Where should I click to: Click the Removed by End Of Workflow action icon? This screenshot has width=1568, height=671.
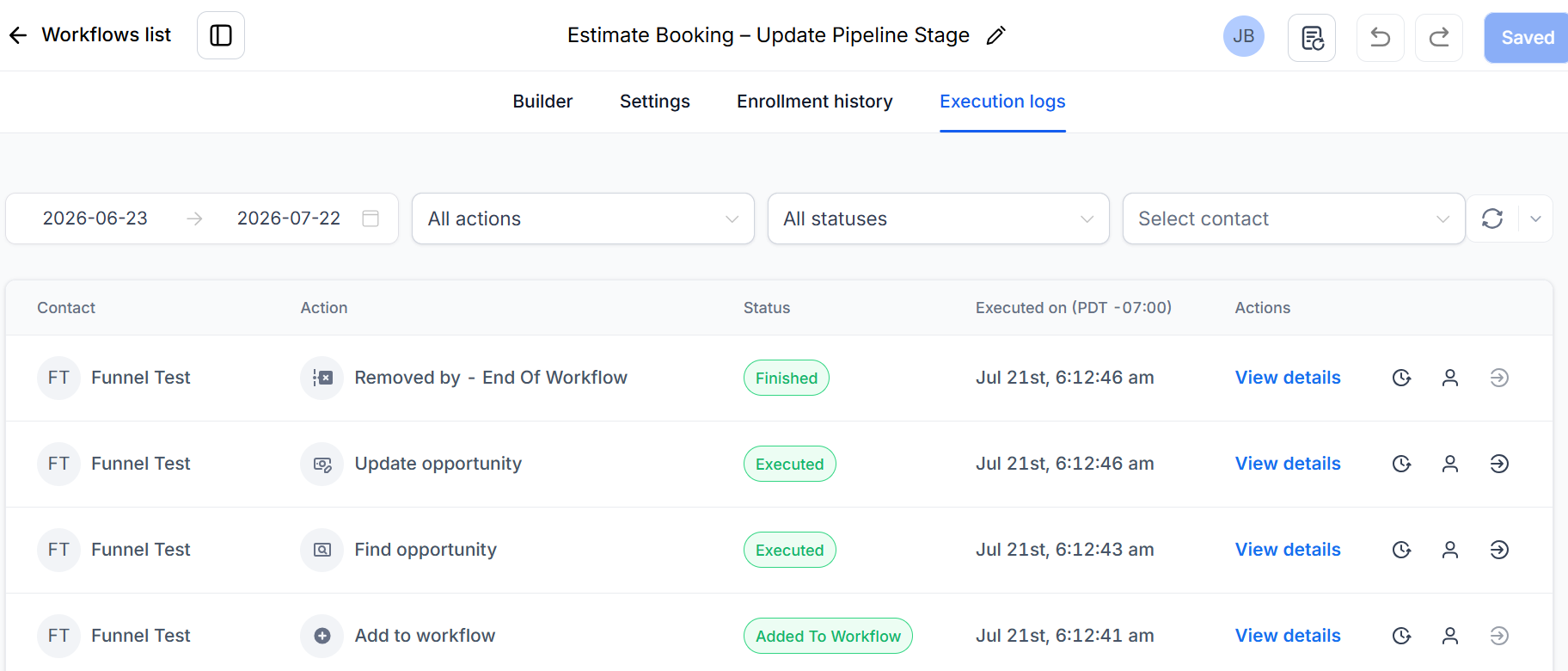(322, 378)
